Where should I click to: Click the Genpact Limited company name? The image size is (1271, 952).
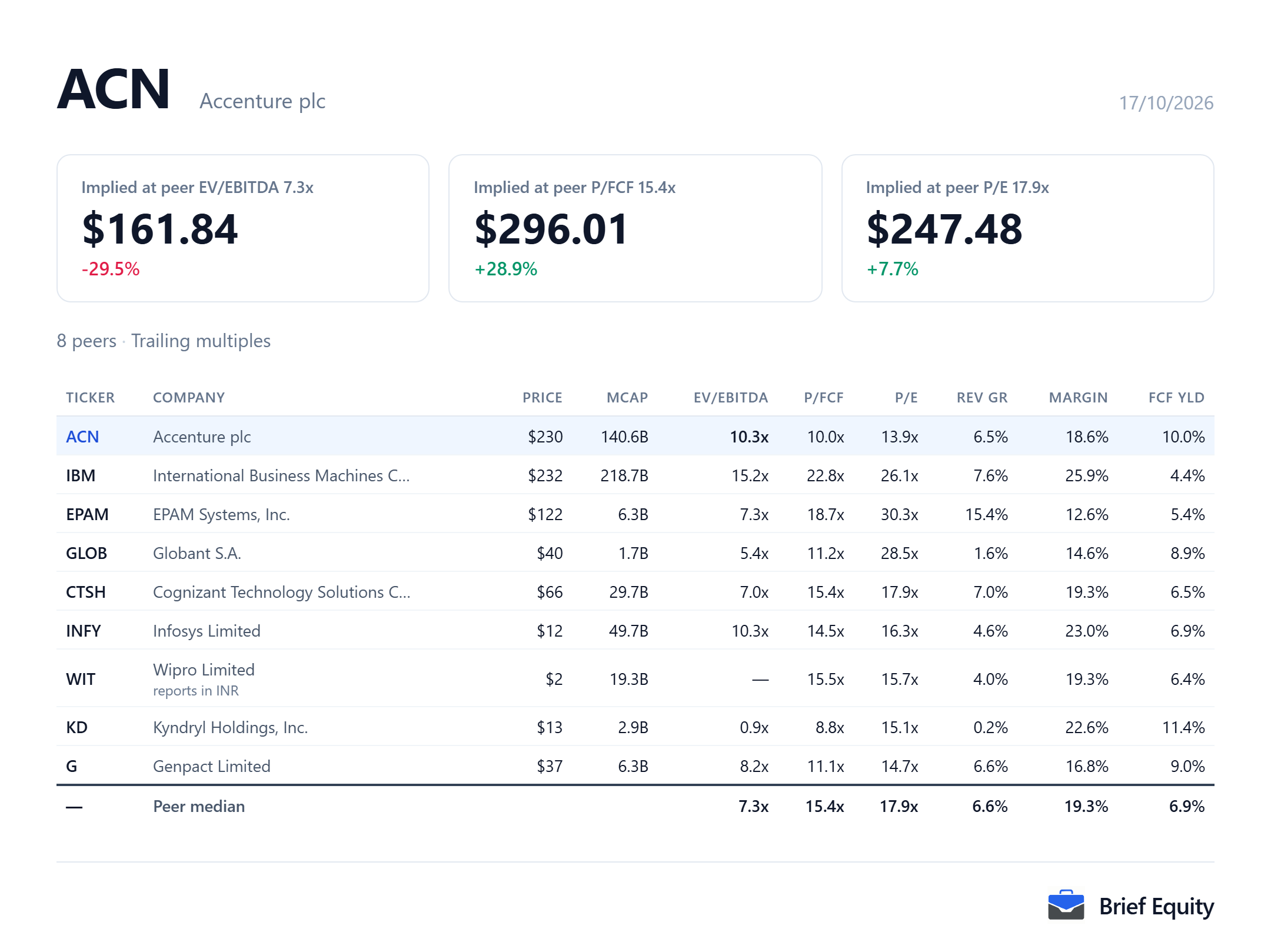click(x=212, y=766)
